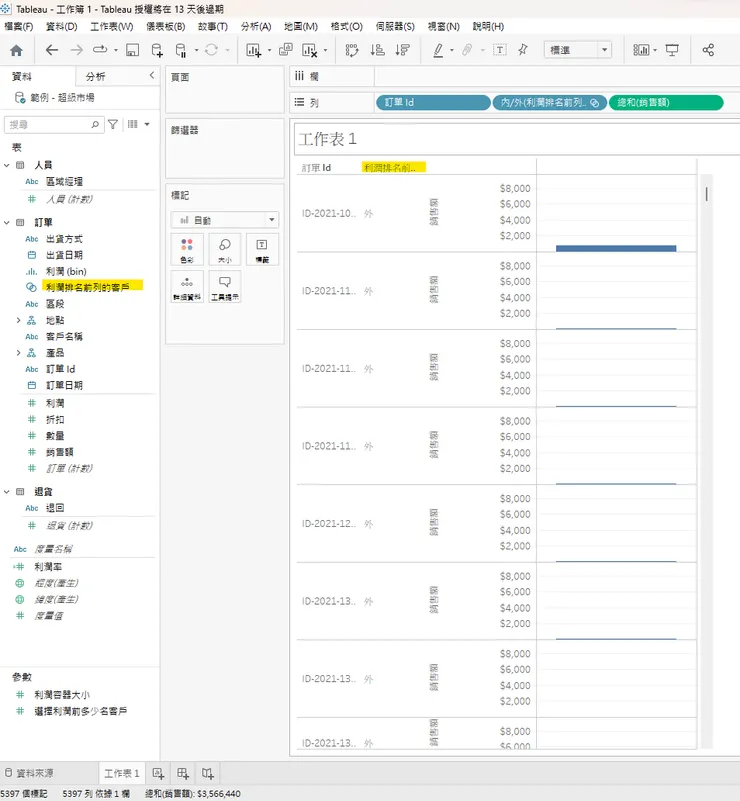
Task: Collapse the 退貨 table group
Action: point(7,492)
